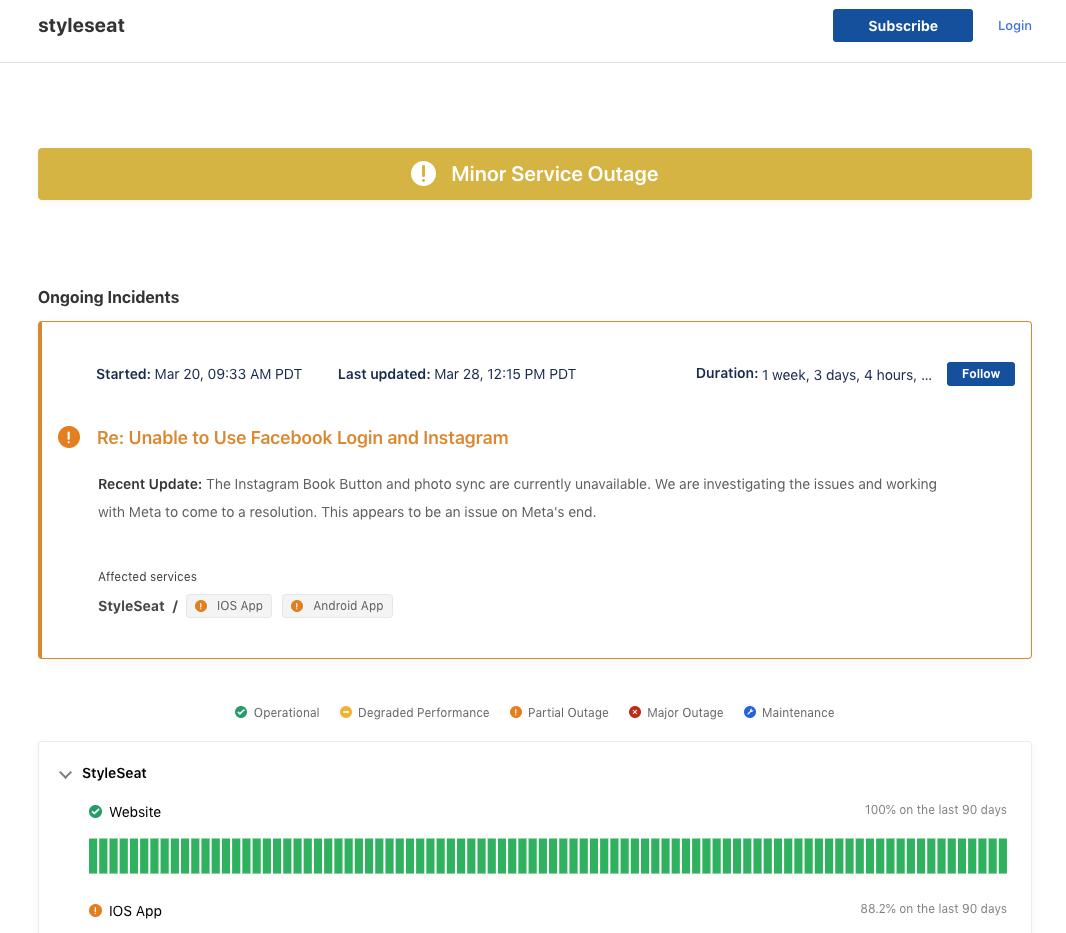This screenshot has height=933, width=1066.
Task: Click the Maintenance blue wrench legend icon
Action: click(x=749, y=712)
